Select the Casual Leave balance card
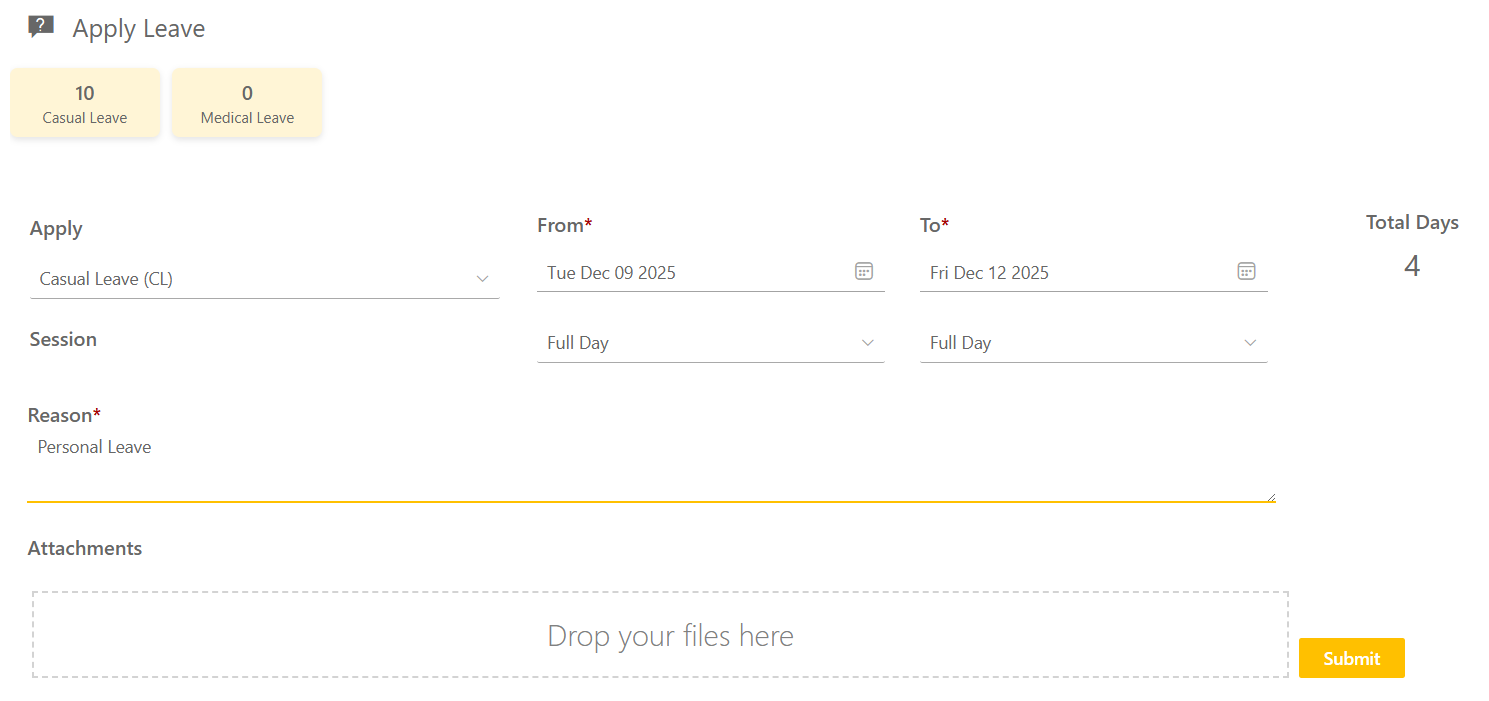 [85, 103]
